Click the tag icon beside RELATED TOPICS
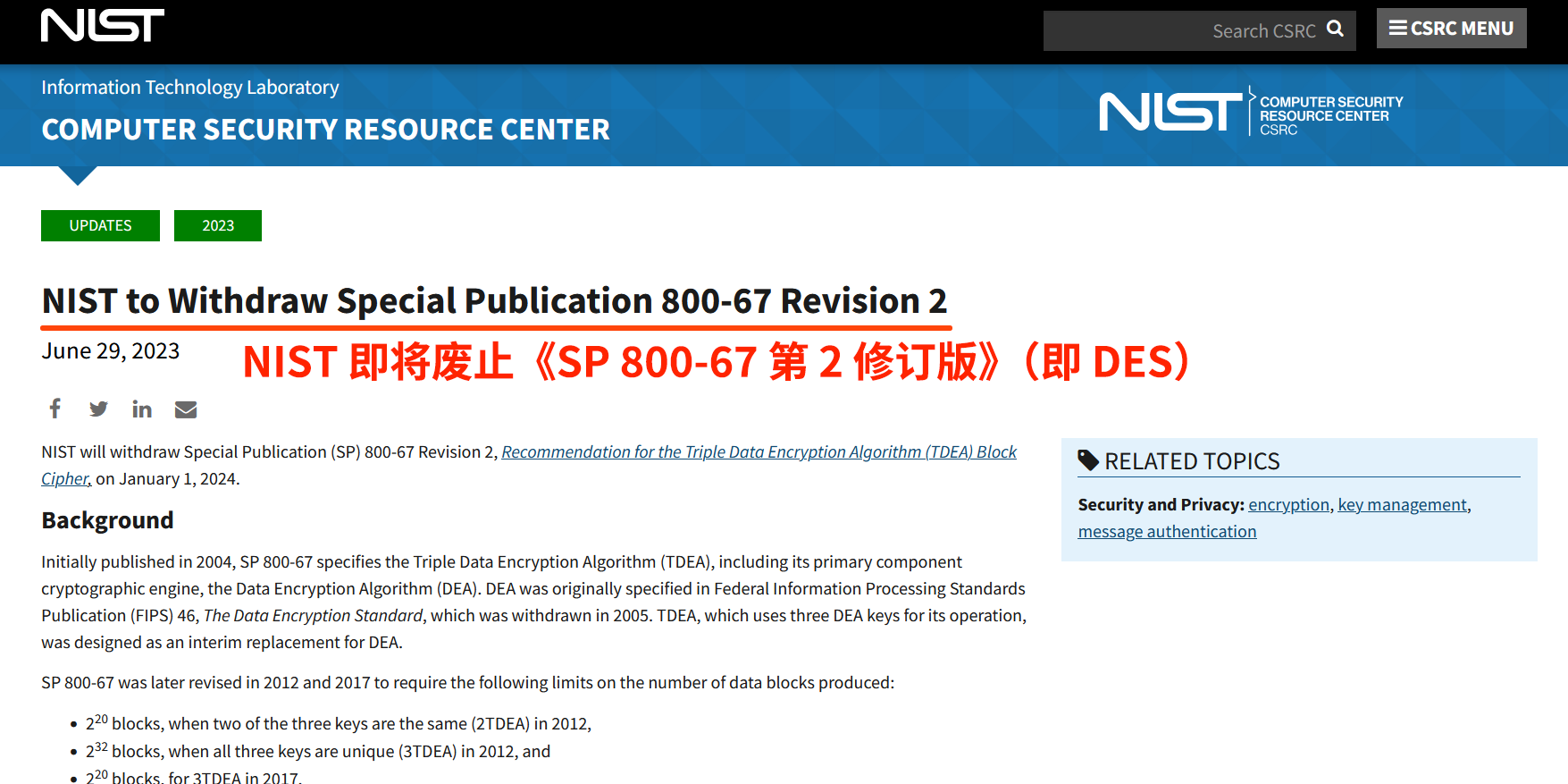Screen dimensions: 1568x784 click(x=1088, y=460)
